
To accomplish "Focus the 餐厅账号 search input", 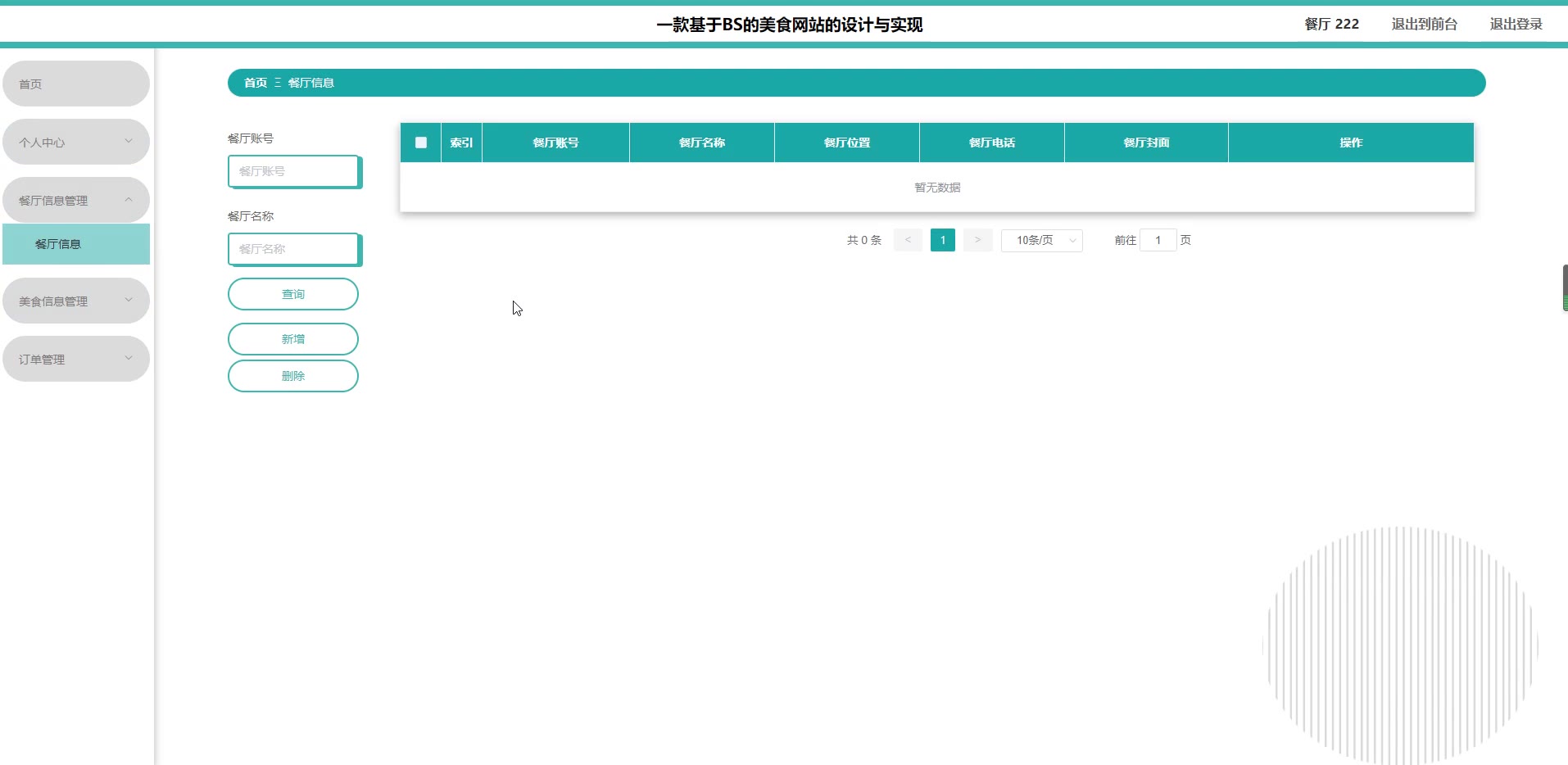I will [x=293, y=171].
